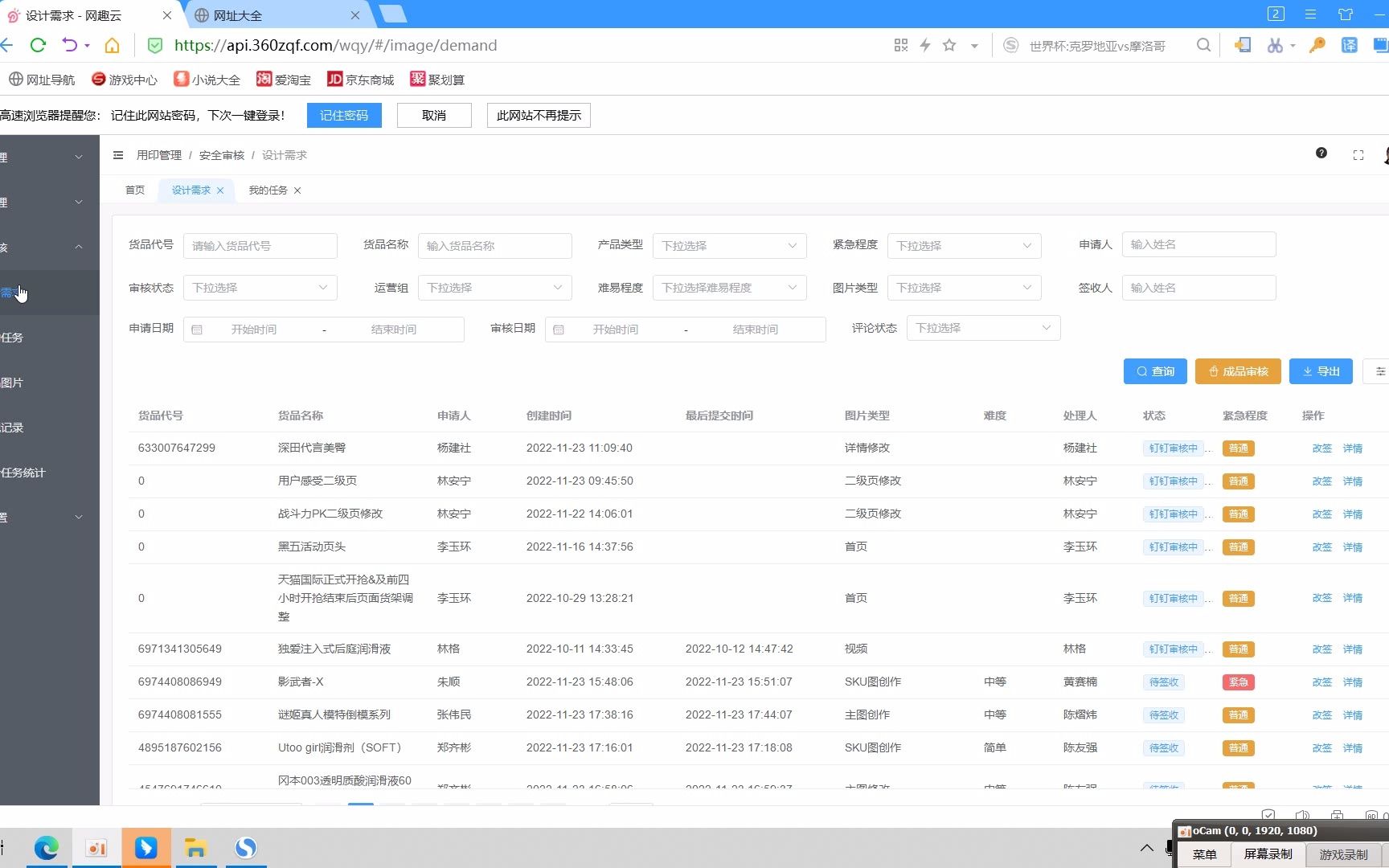Image resolution: width=1389 pixels, height=868 pixels.
Task: Open the 记录 sidebar item
Action: 11,428
